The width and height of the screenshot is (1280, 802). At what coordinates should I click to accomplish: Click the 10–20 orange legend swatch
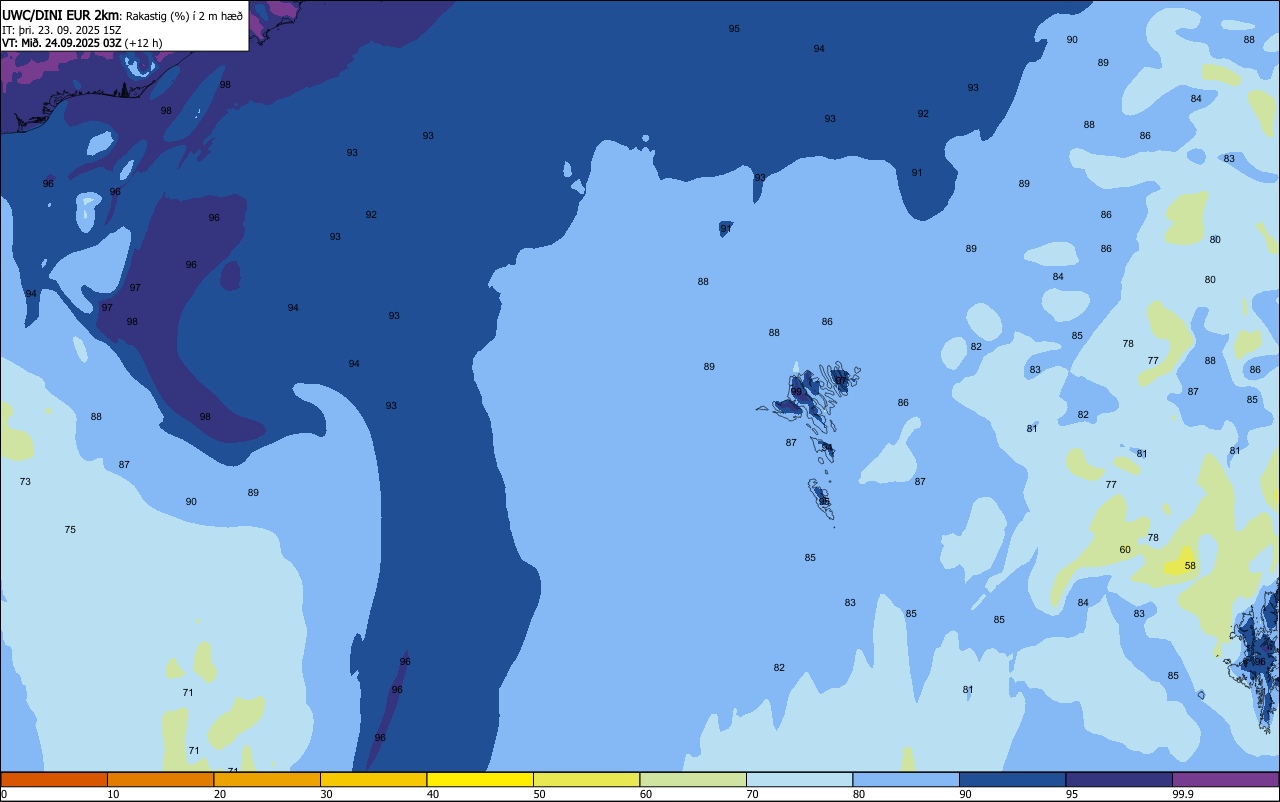pyautogui.click(x=160, y=779)
